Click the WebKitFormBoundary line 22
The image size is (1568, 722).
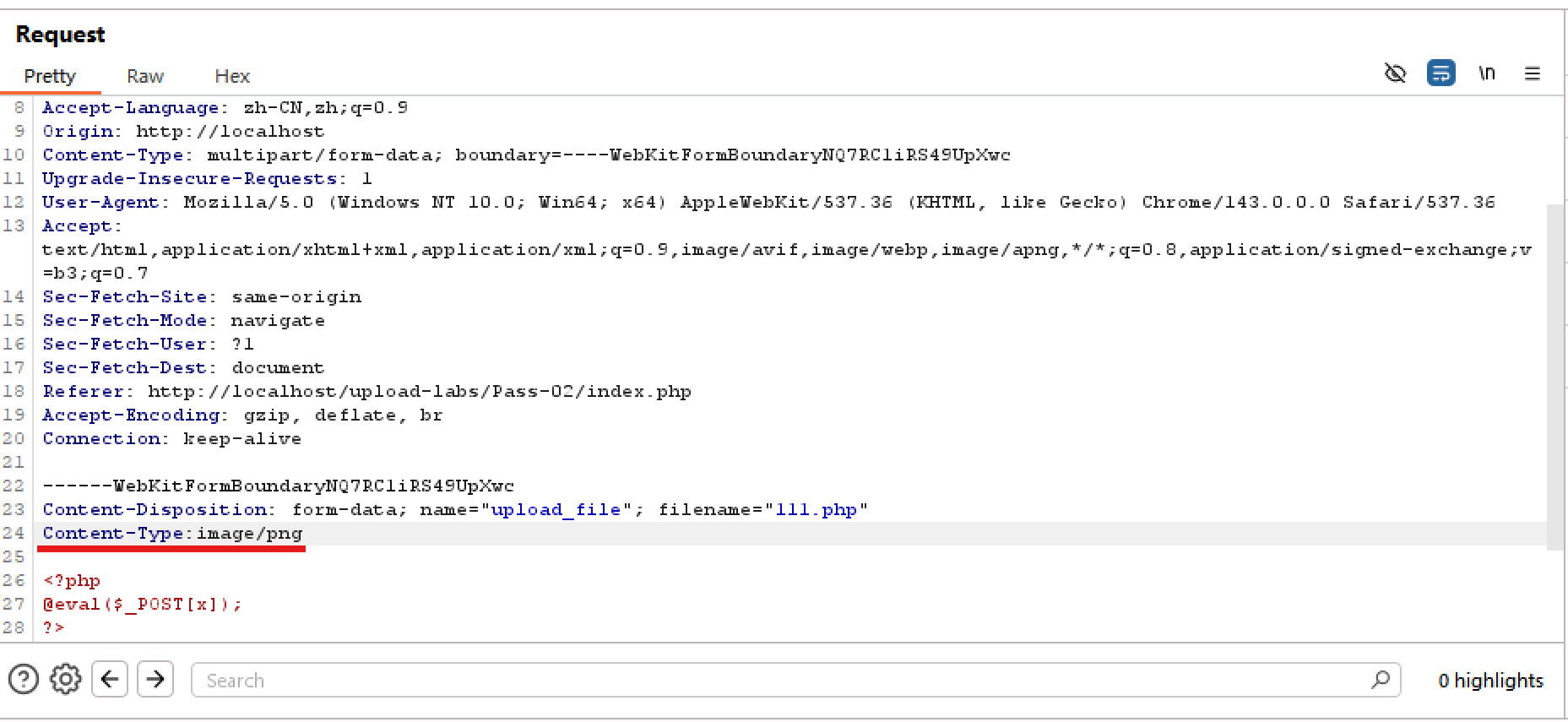point(278,486)
